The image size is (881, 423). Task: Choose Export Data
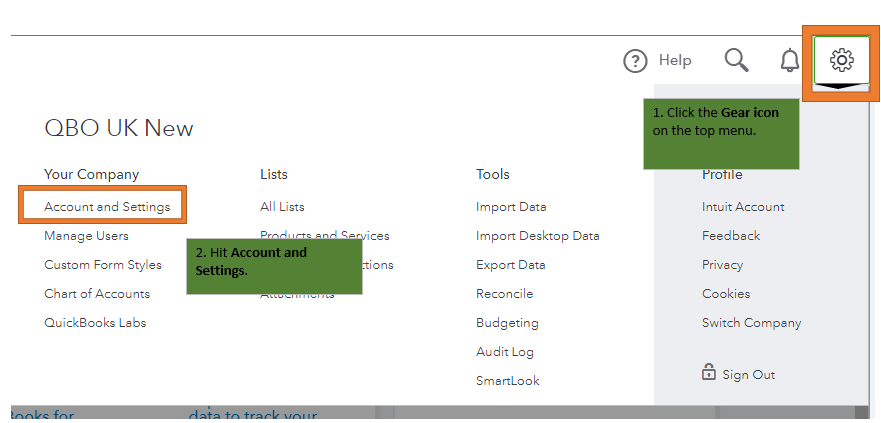(x=511, y=265)
